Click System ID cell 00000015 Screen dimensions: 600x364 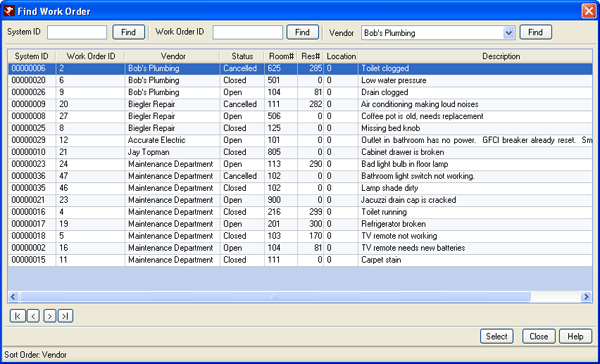pyautogui.click(x=32, y=260)
